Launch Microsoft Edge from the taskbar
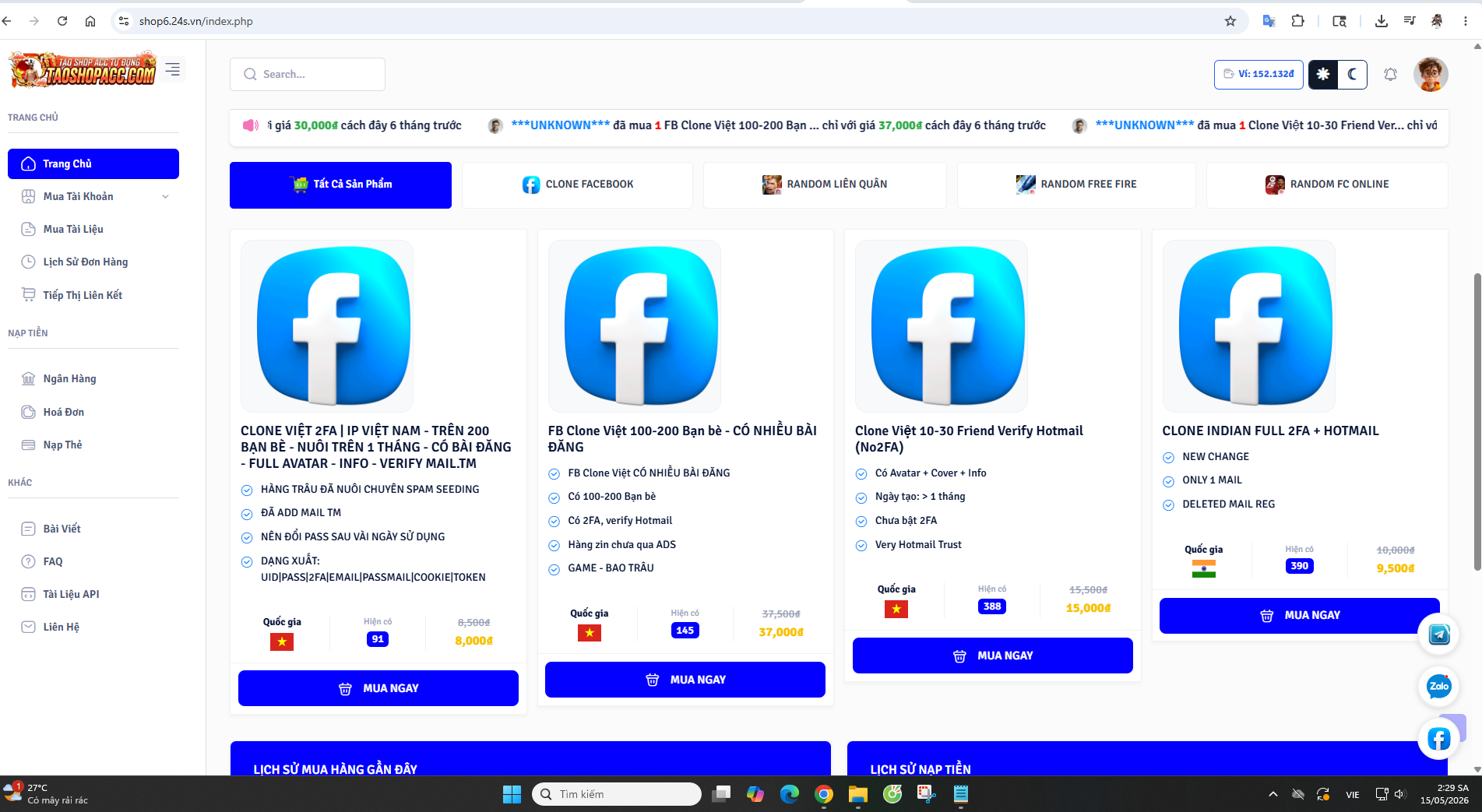This screenshot has height=812, width=1482. pyautogui.click(x=790, y=794)
